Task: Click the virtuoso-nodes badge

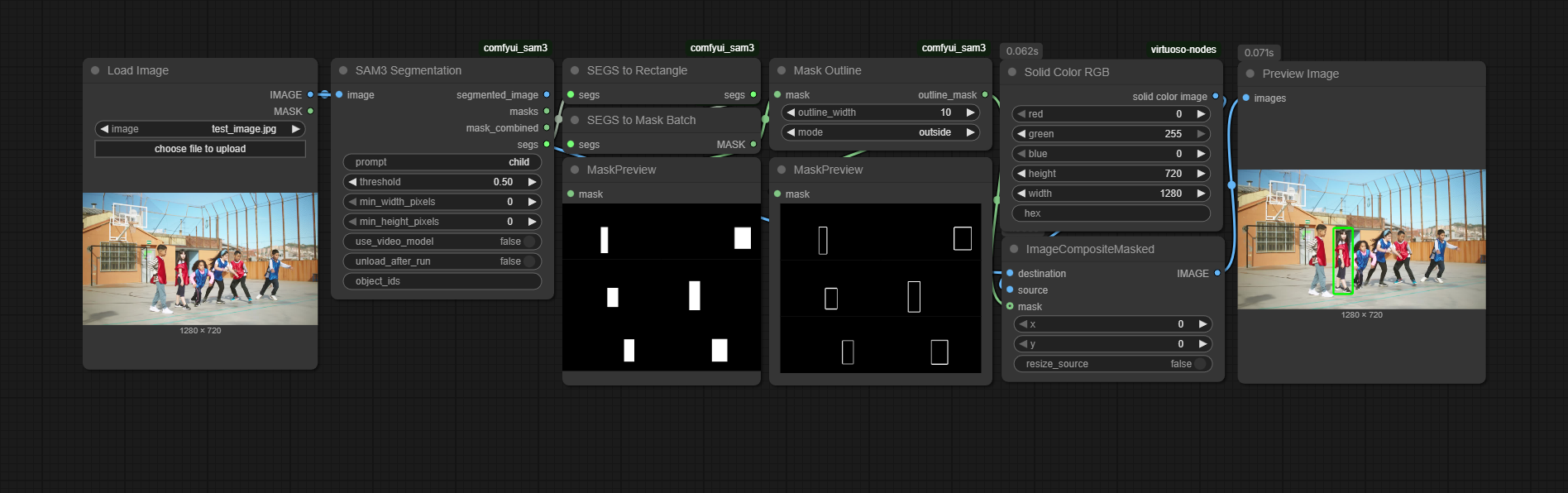Action: (x=1183, y=50)
